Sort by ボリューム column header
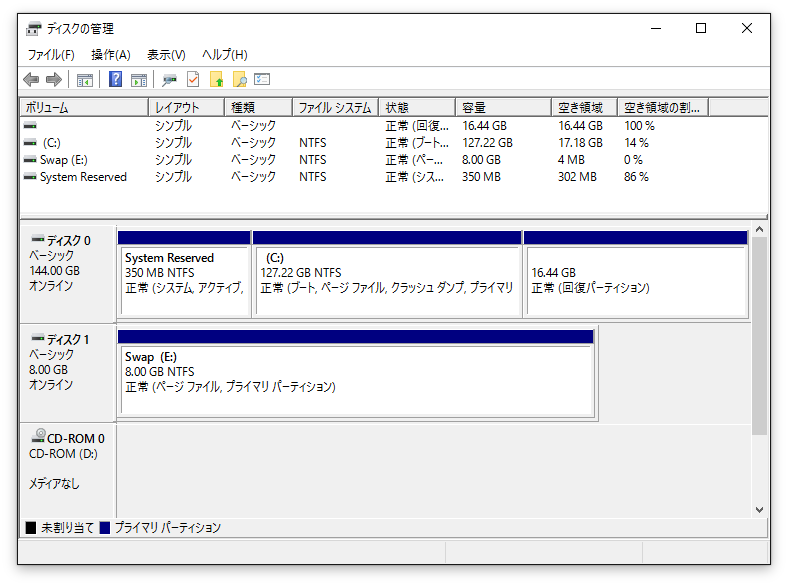The height and width of the screenshot is (586, 788). click(x=84, y=108)
